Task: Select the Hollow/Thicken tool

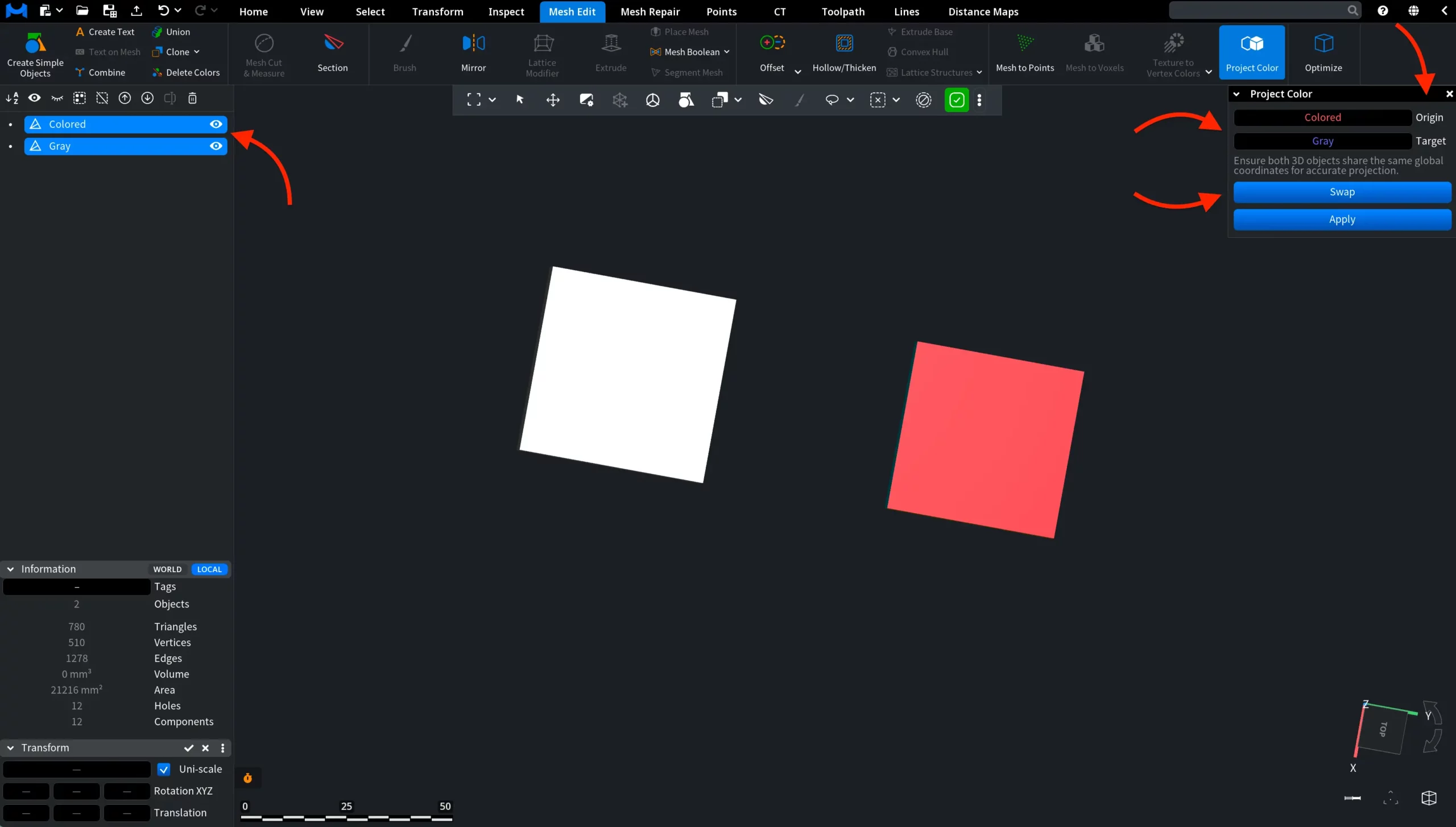Action: 844,53
